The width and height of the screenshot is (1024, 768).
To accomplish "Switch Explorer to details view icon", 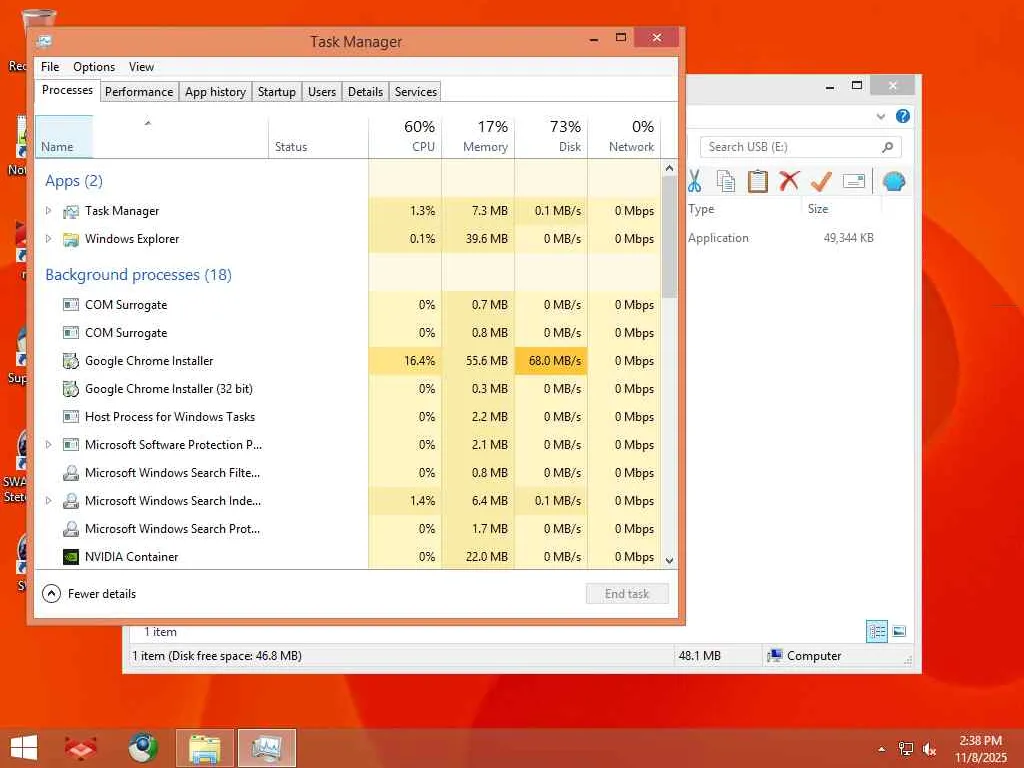I will [876, 632].
